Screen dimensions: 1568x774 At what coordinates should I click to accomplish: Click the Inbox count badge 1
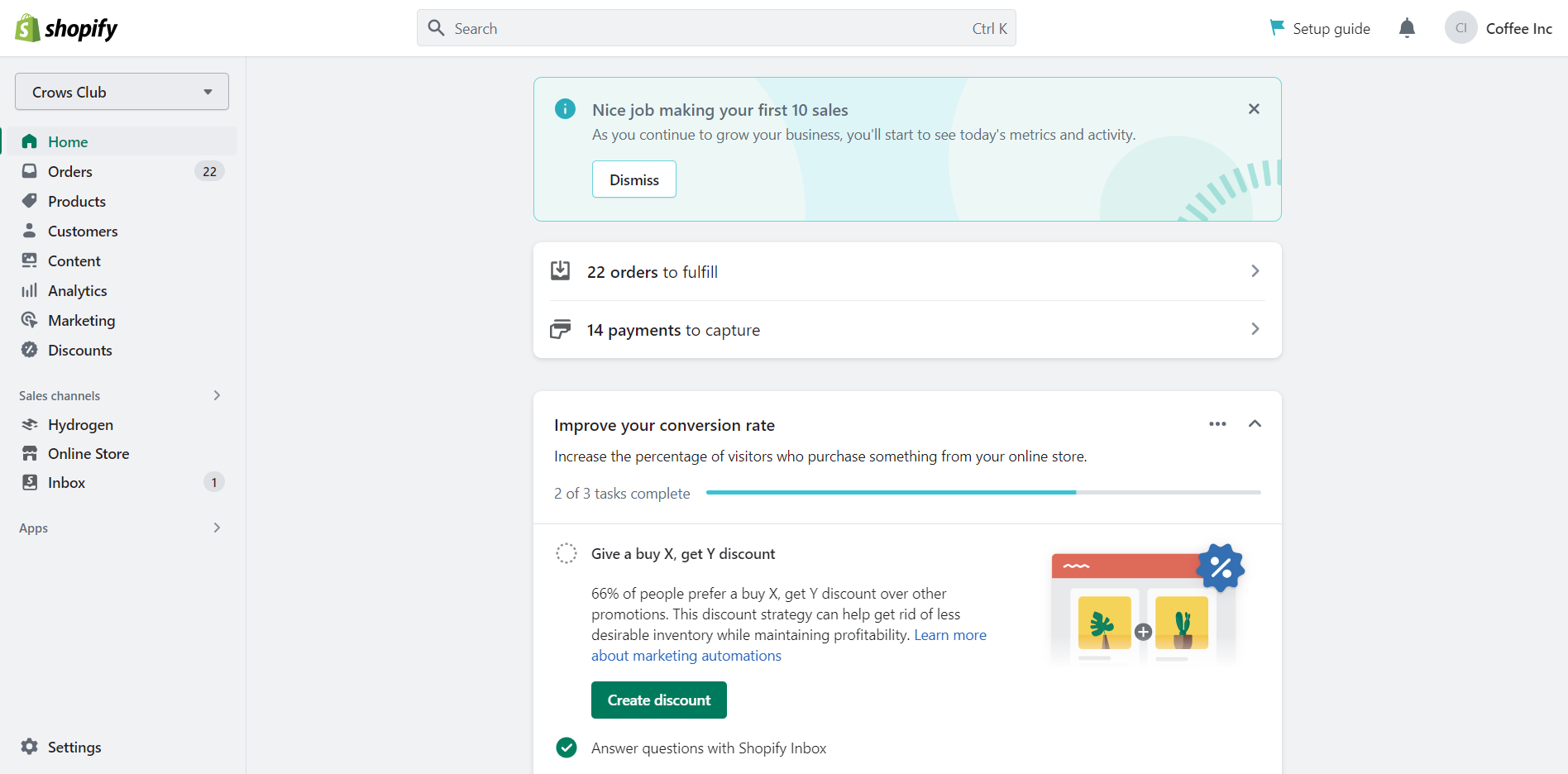tap(214, 482)
